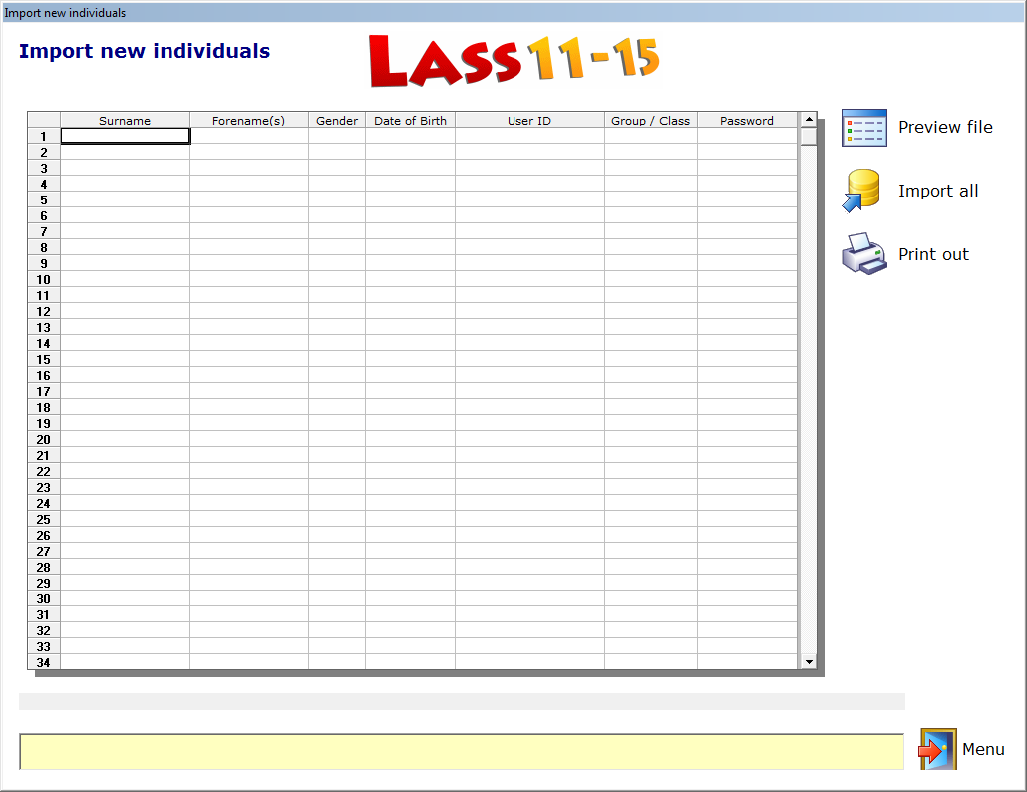Click the Password column header
This screenshot has width=1027, height=792.
(x=747, y=121)
